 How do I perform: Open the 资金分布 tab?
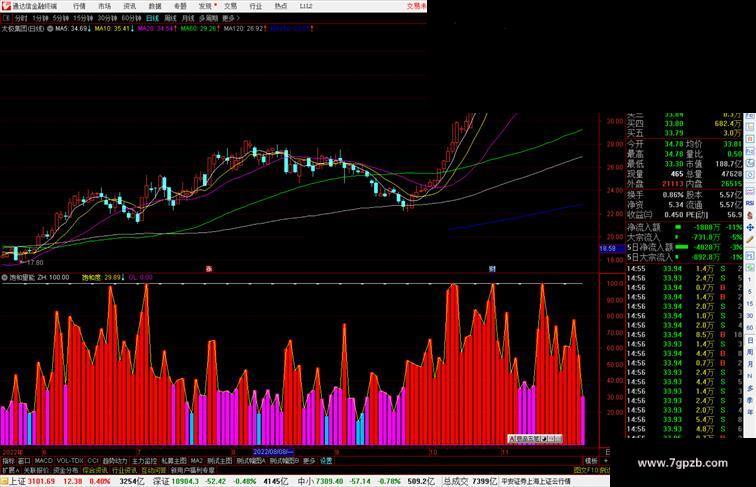click(x=66, y=470)
